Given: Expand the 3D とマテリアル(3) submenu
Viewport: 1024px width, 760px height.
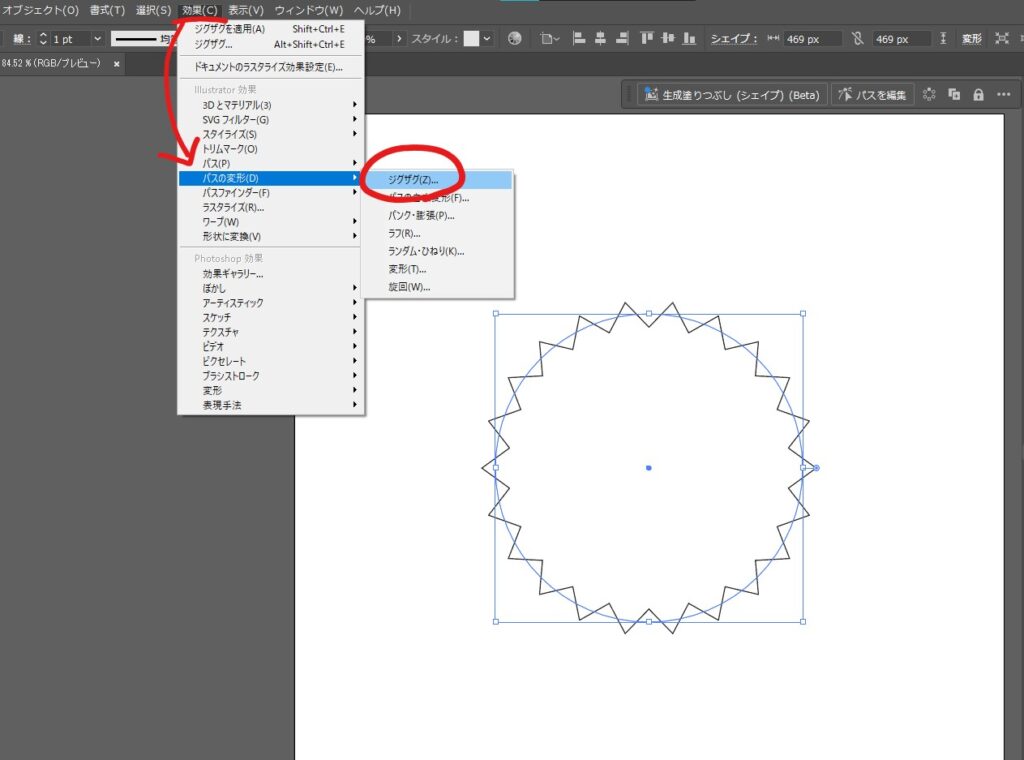Looking at the screenshot, I should 271,105.
